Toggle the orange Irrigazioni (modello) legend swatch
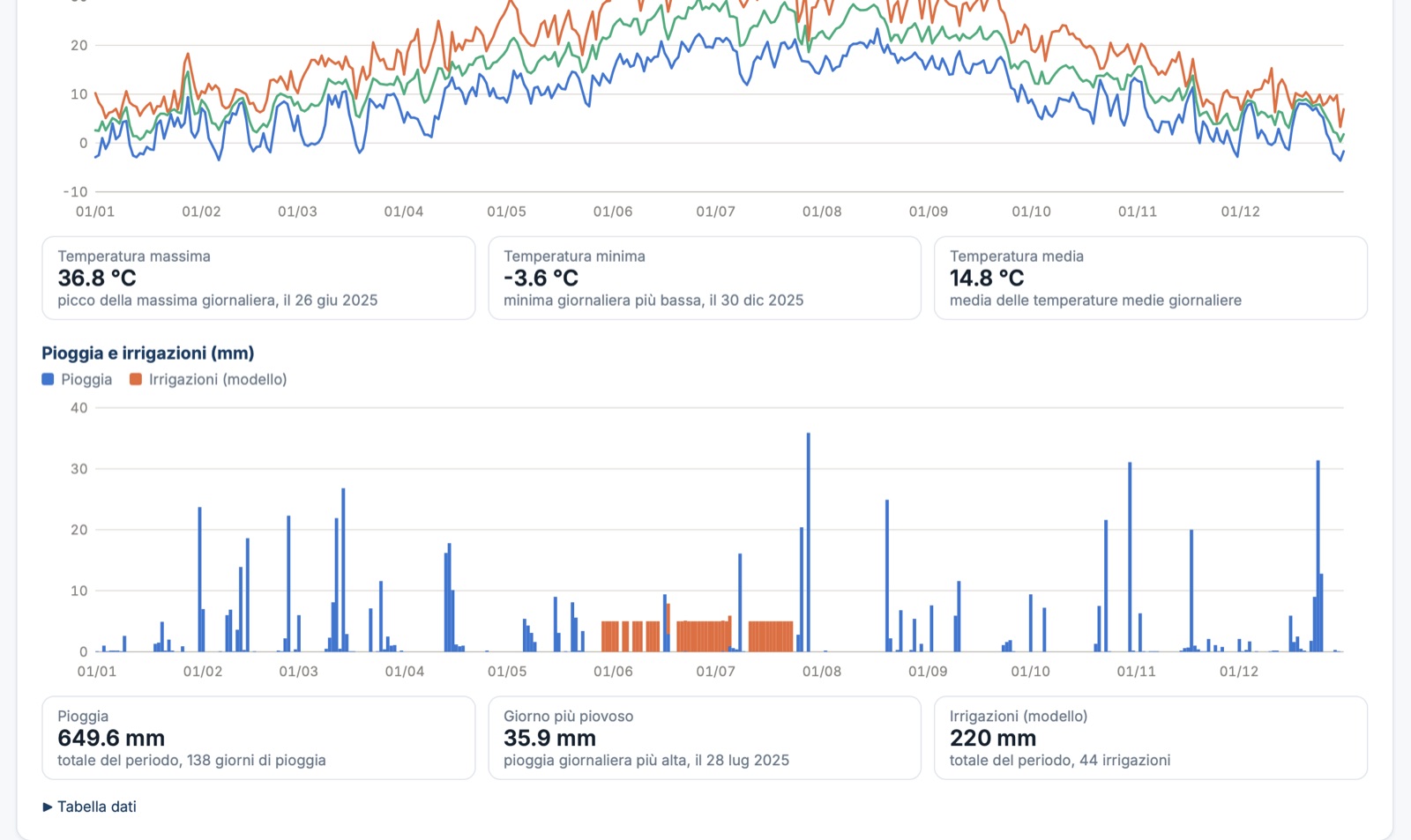The height and width of the screenshot is (840, 1411). (x=136, y=379)
